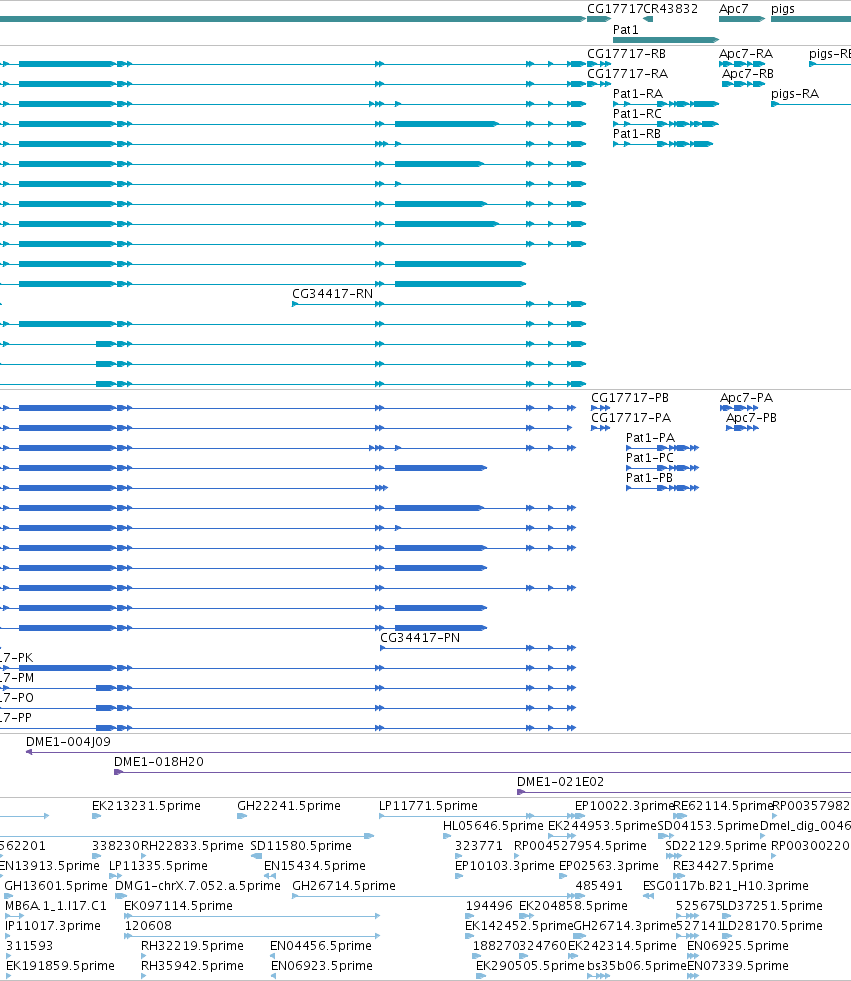Viewport: 851px width, 981px height.
Task: Select transcript CG17717-RB label
Action: [626, 54]
